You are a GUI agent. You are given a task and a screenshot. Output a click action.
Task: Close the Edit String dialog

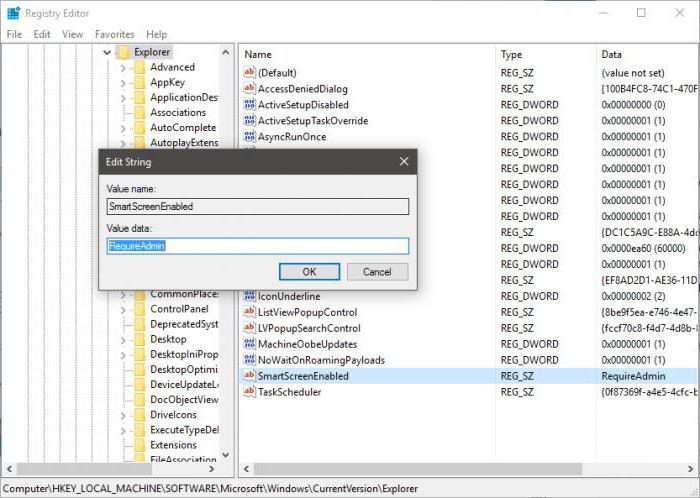(404, 162)
